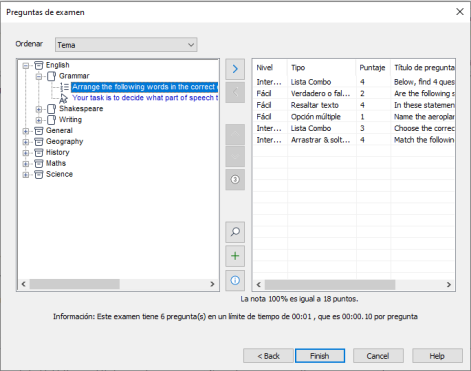Viewport: 471px width, 371px height.
Task: Click the Writing topic icon
Action: (51, 120)
